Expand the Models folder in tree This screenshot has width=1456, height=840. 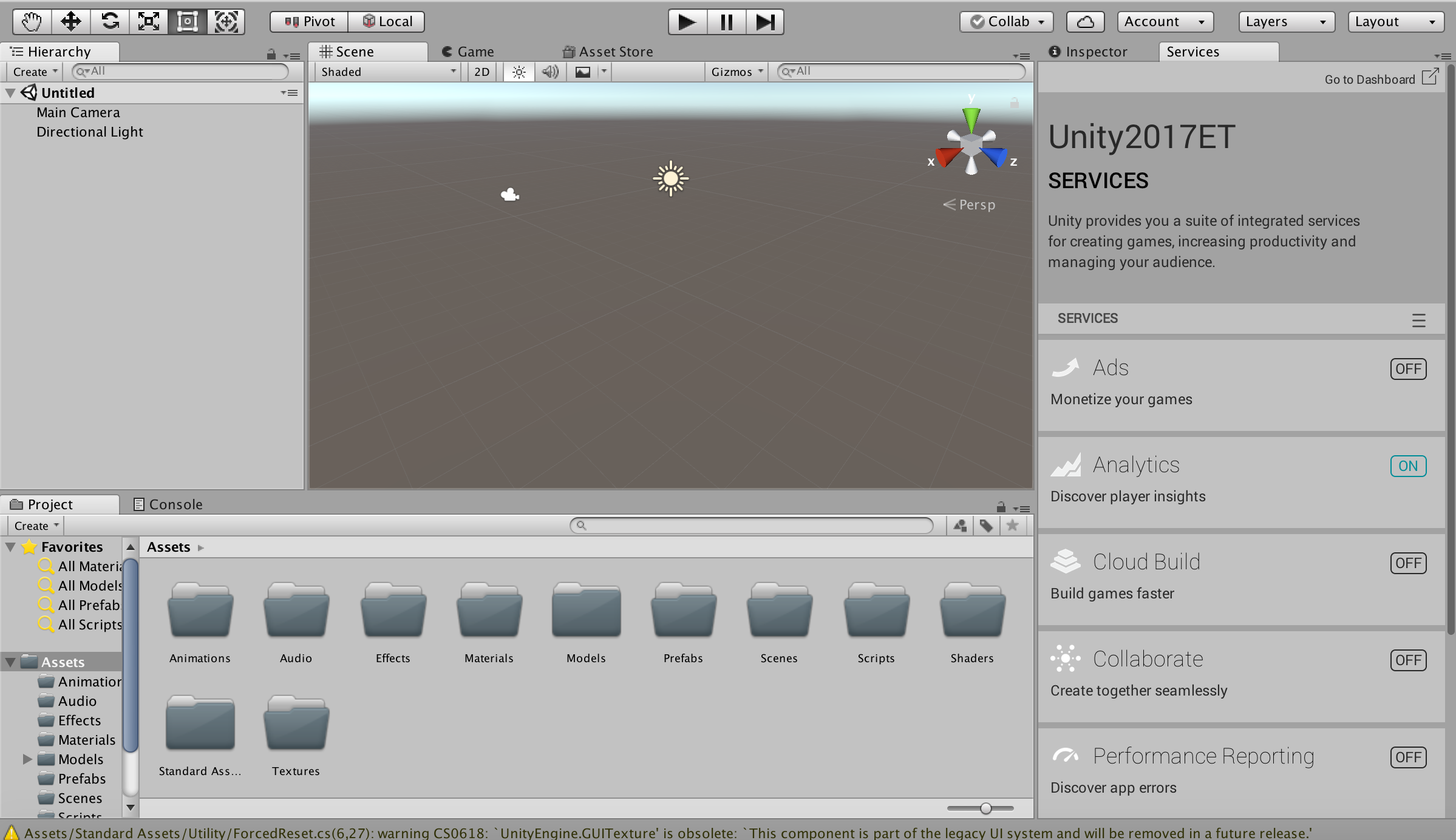click(x=27, y=759)
